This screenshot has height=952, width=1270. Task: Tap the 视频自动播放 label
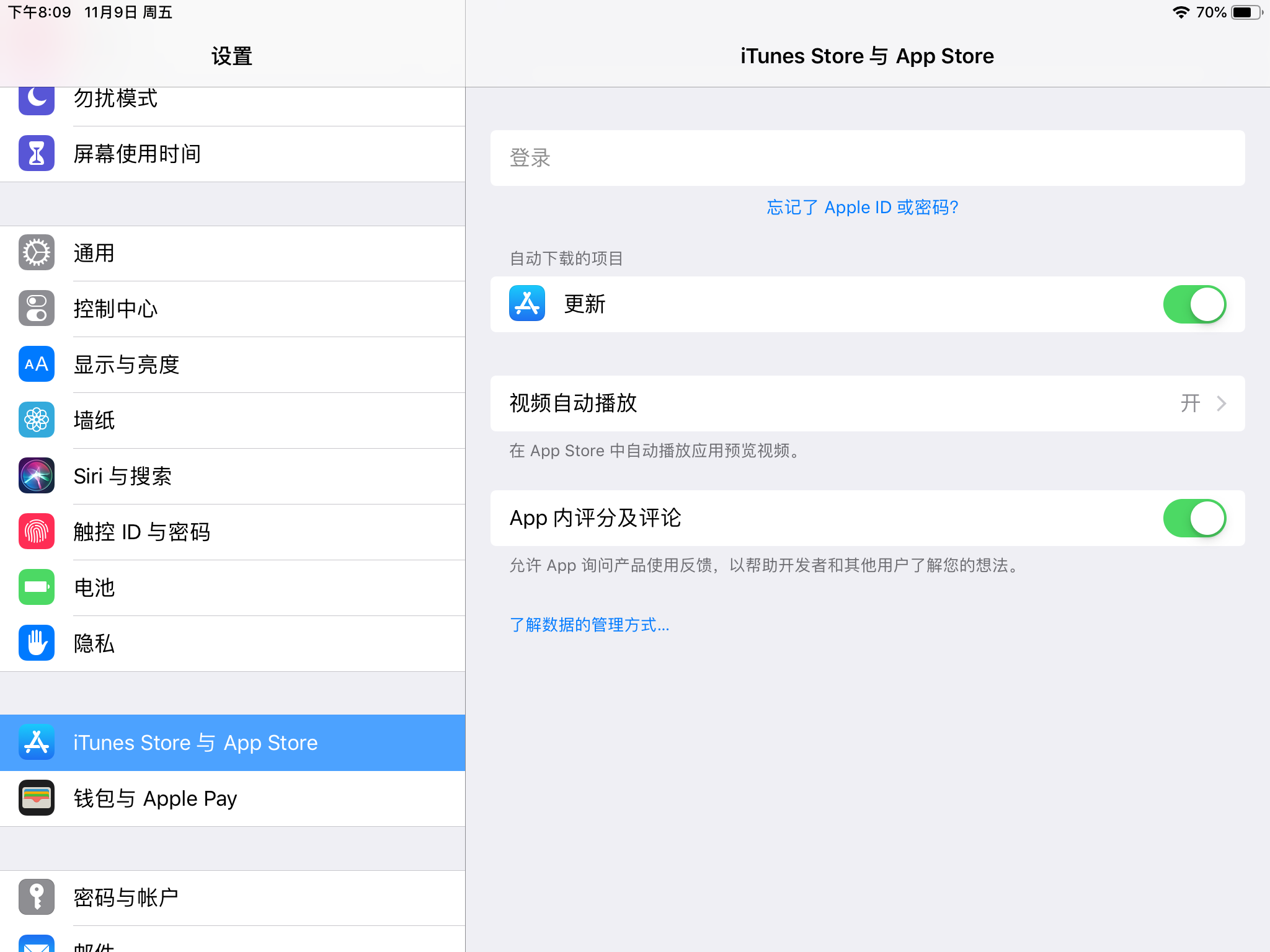coord(573,403)
